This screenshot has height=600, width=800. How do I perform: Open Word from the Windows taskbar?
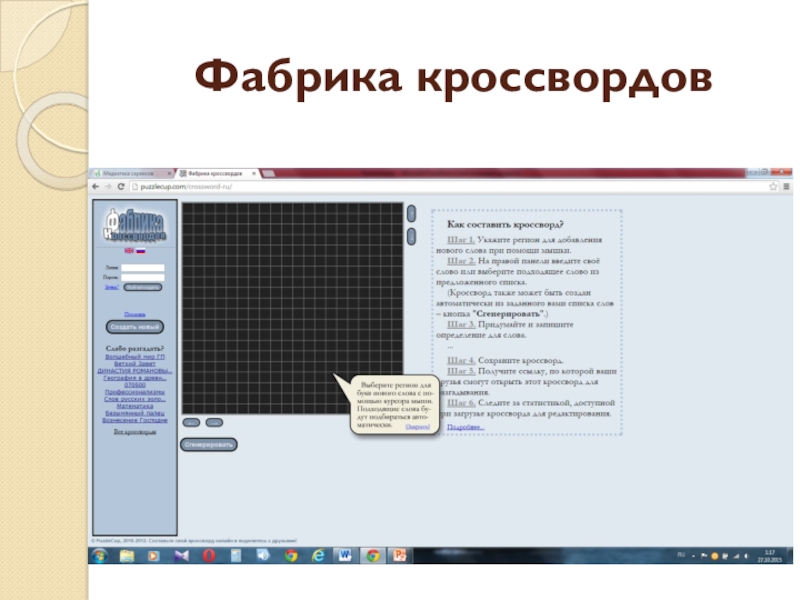[345, 555]
